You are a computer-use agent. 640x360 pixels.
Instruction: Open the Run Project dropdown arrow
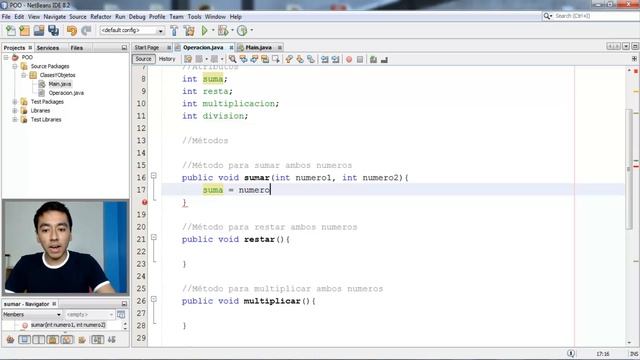coord(213,30)
